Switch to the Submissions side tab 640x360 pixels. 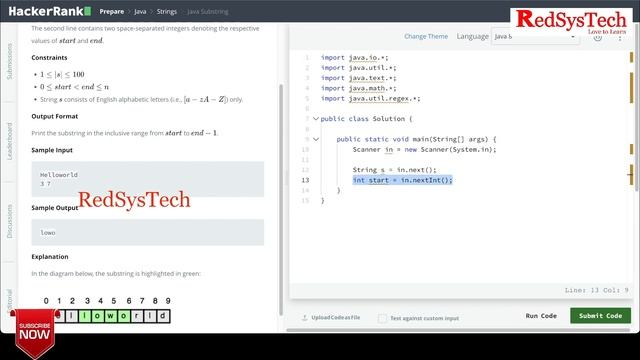9,61
